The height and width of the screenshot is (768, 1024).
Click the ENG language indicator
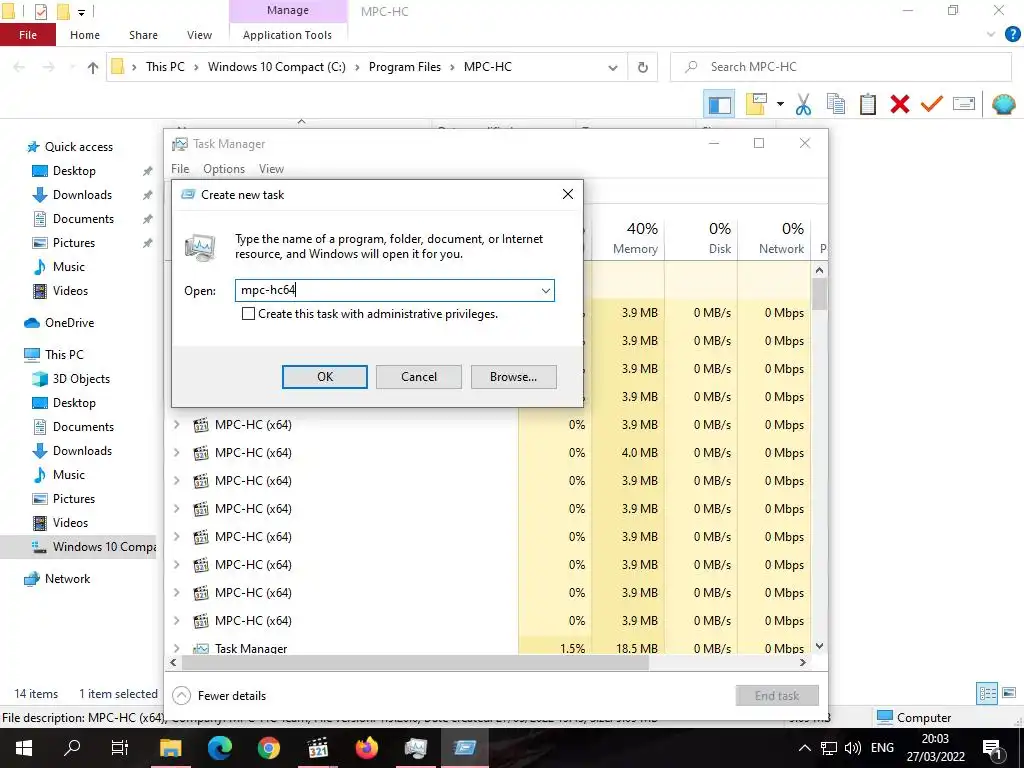coord(882,748)
